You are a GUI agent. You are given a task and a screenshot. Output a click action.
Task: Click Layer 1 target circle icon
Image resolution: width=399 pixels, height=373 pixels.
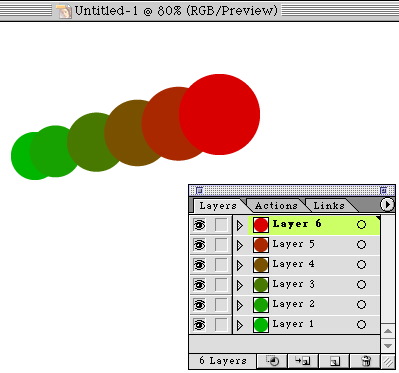tap(361, 325)
